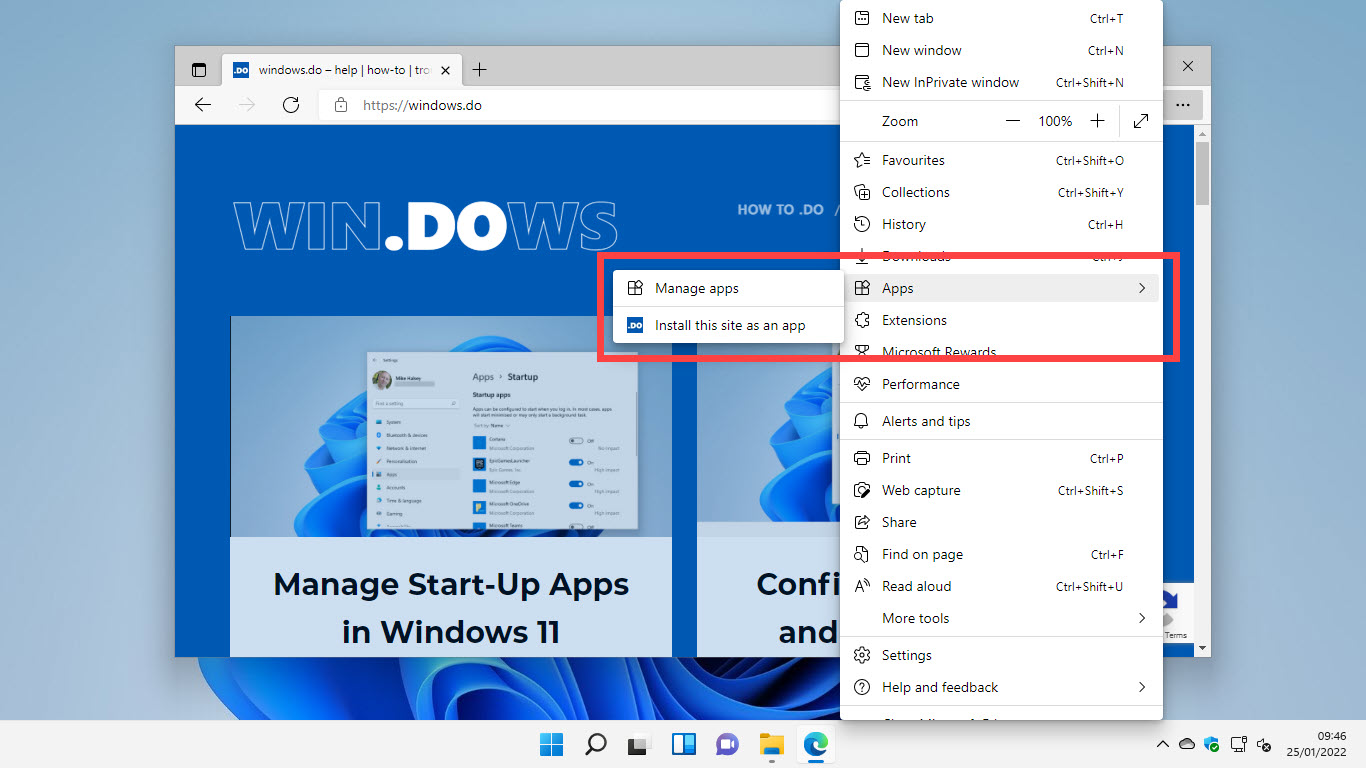The height and width of the screenshot is (768, 1366).
Task: Click the Print printer icon in menu
Action: 862,458
